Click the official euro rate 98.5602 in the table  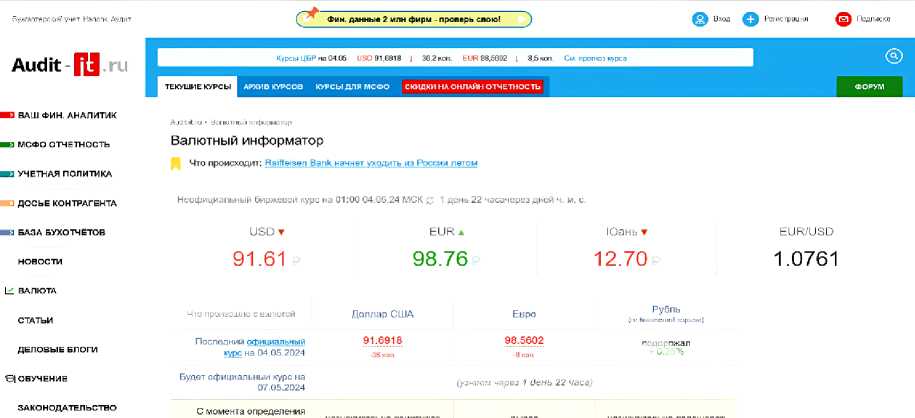524,340
